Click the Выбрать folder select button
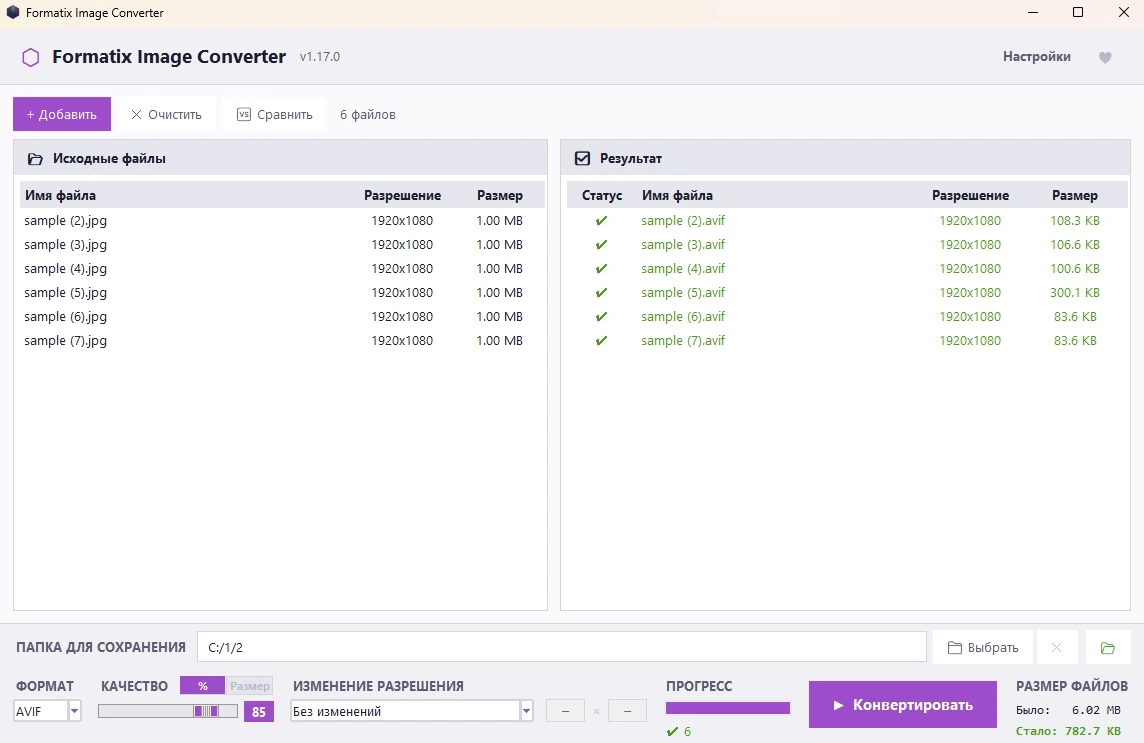The height and width of the screenshot is (743, 1144). click(x=983, y=647)
